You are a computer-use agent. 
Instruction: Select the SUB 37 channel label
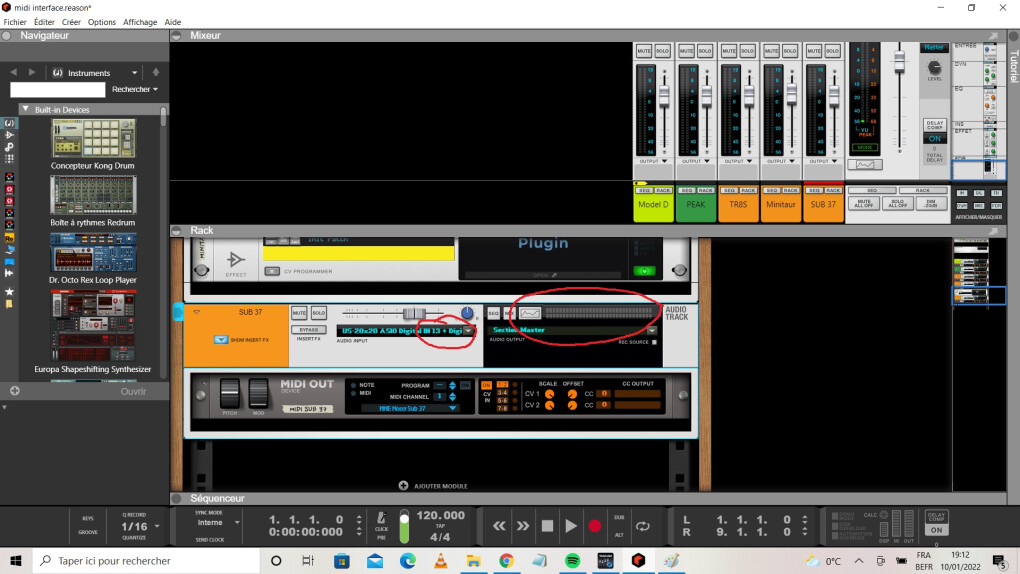click(x=823, y=204)
